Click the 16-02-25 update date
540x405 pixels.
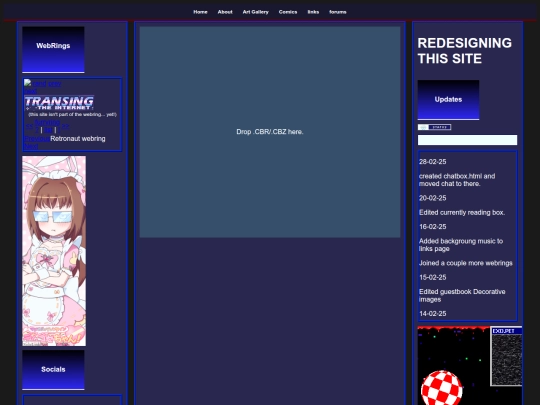(x=433, y=227)
